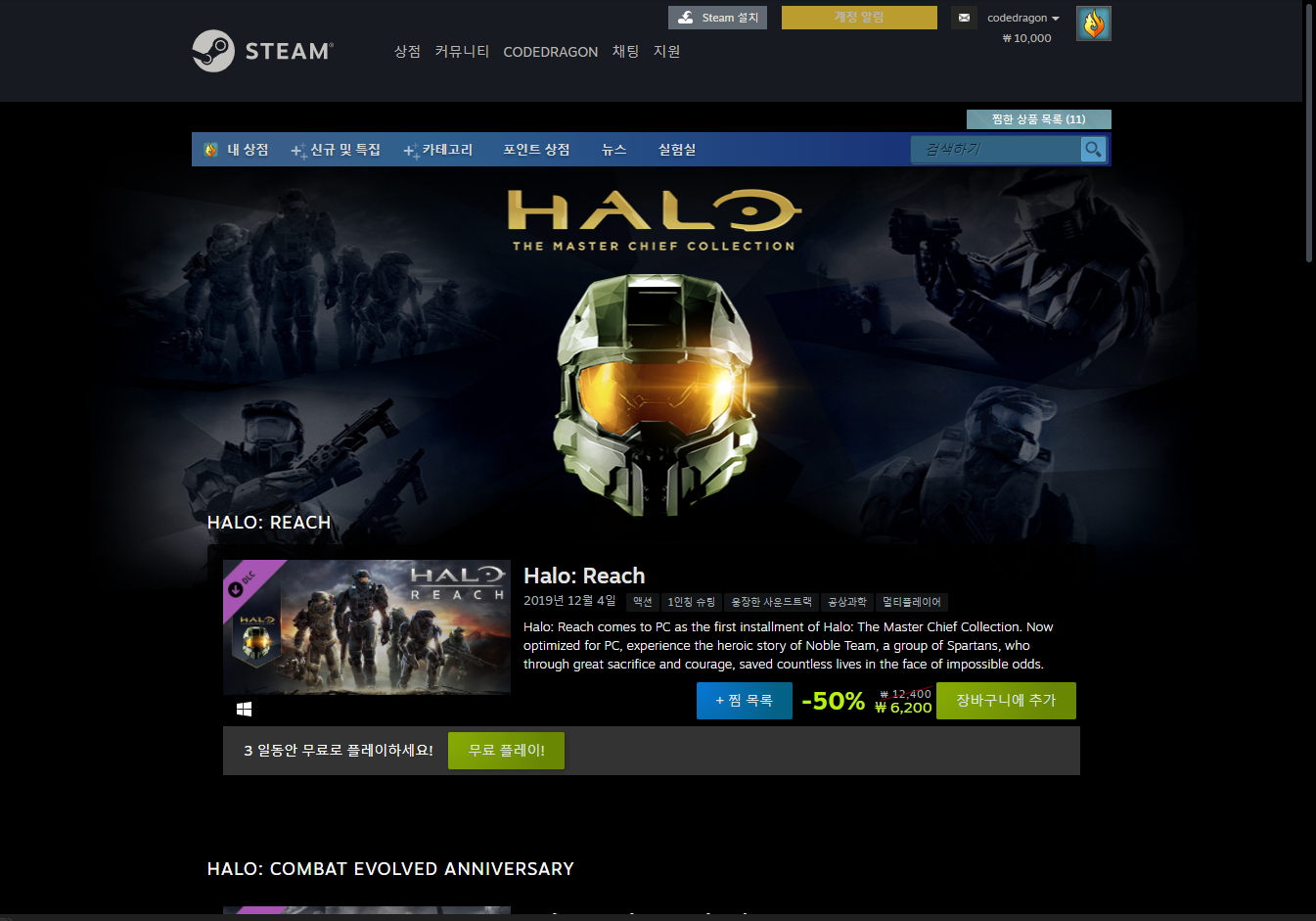Click the -50% discount label
The height and width of the screenshot is (921, 1316).
[833, 701]
